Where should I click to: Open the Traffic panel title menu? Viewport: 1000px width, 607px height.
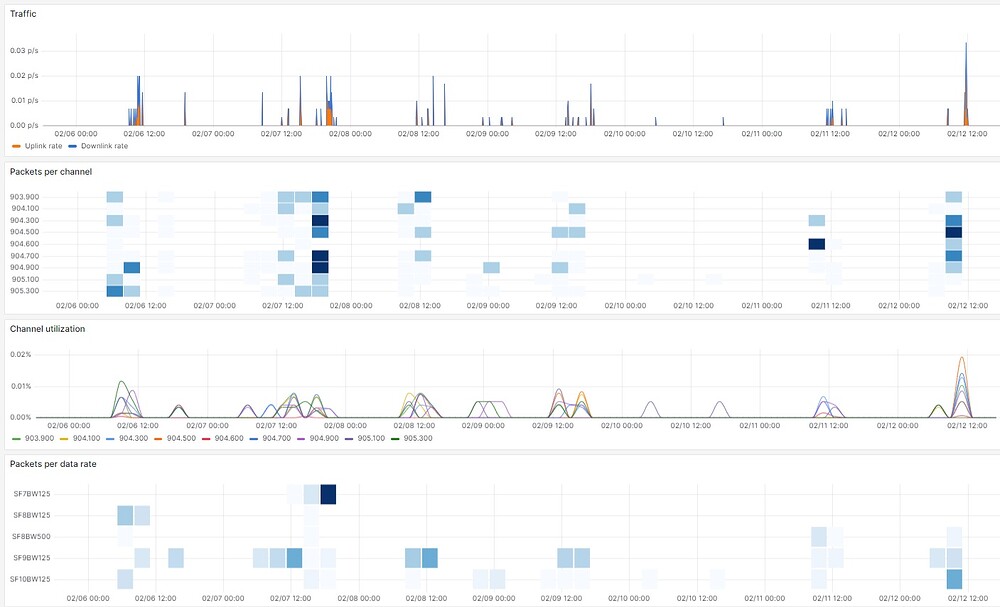point(26,13)
